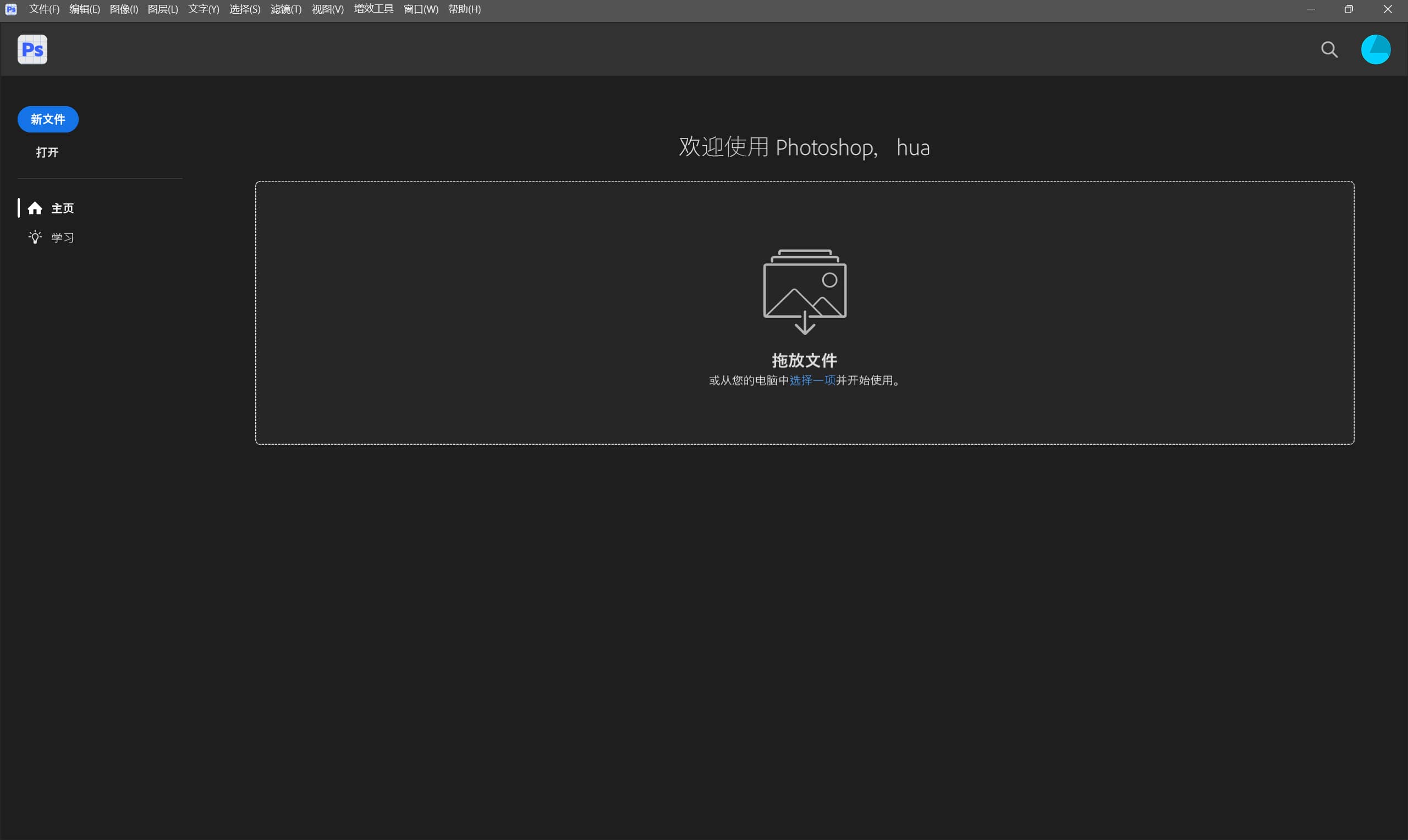Open the 编辑(E) menu
Viewport: 1408px width, 840px height.
click(84, 9)
